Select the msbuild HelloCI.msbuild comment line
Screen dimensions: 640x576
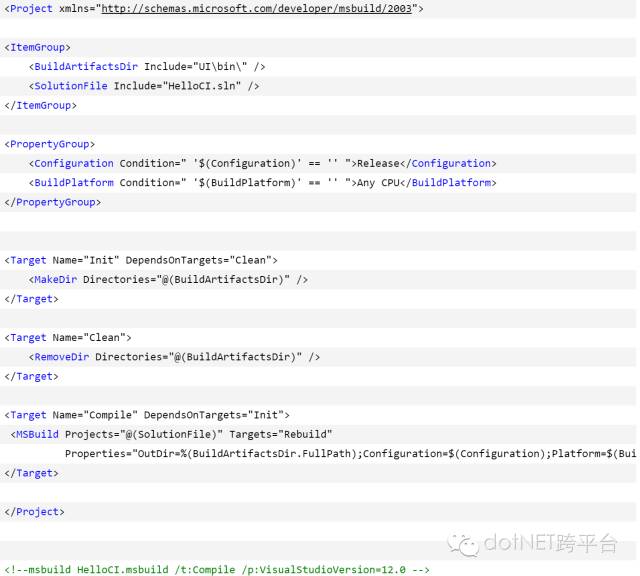217,570
